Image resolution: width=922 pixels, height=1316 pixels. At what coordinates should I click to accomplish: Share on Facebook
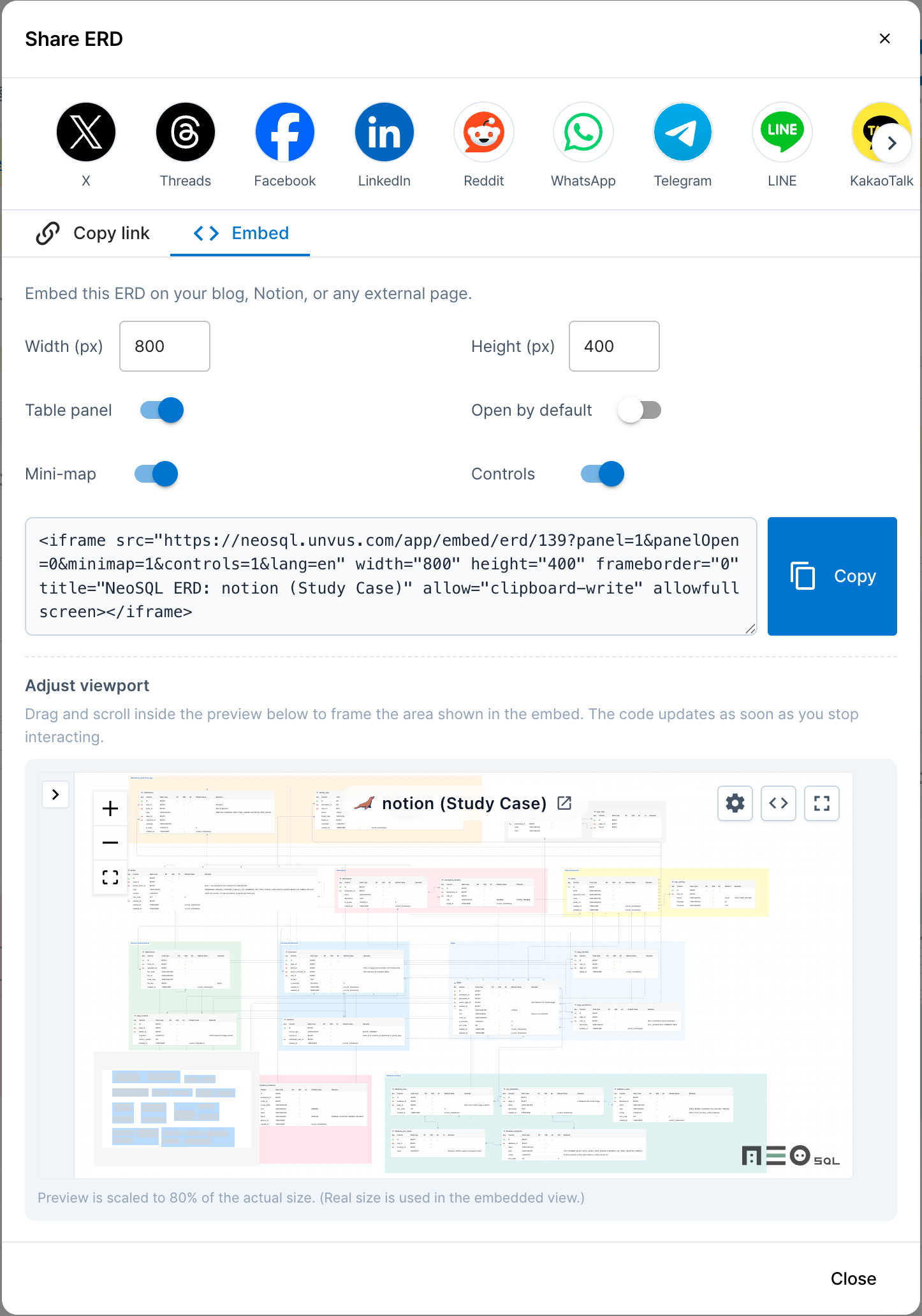click(285, 133)
